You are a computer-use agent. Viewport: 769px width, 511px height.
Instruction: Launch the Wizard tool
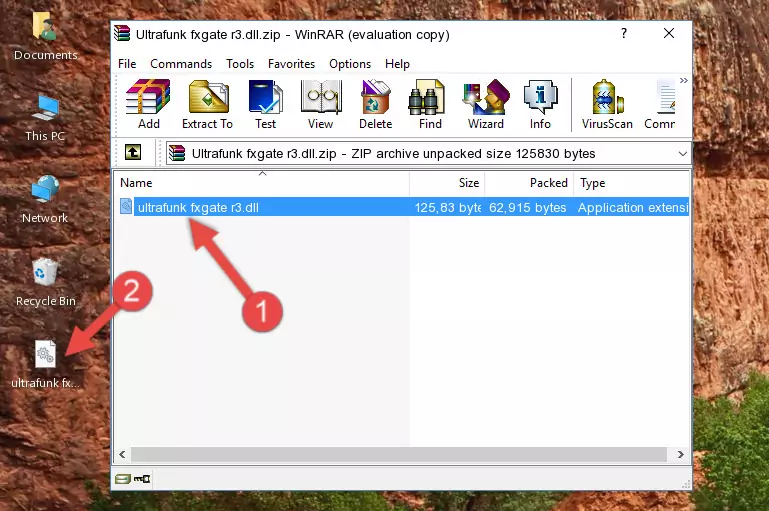point(486,104)
